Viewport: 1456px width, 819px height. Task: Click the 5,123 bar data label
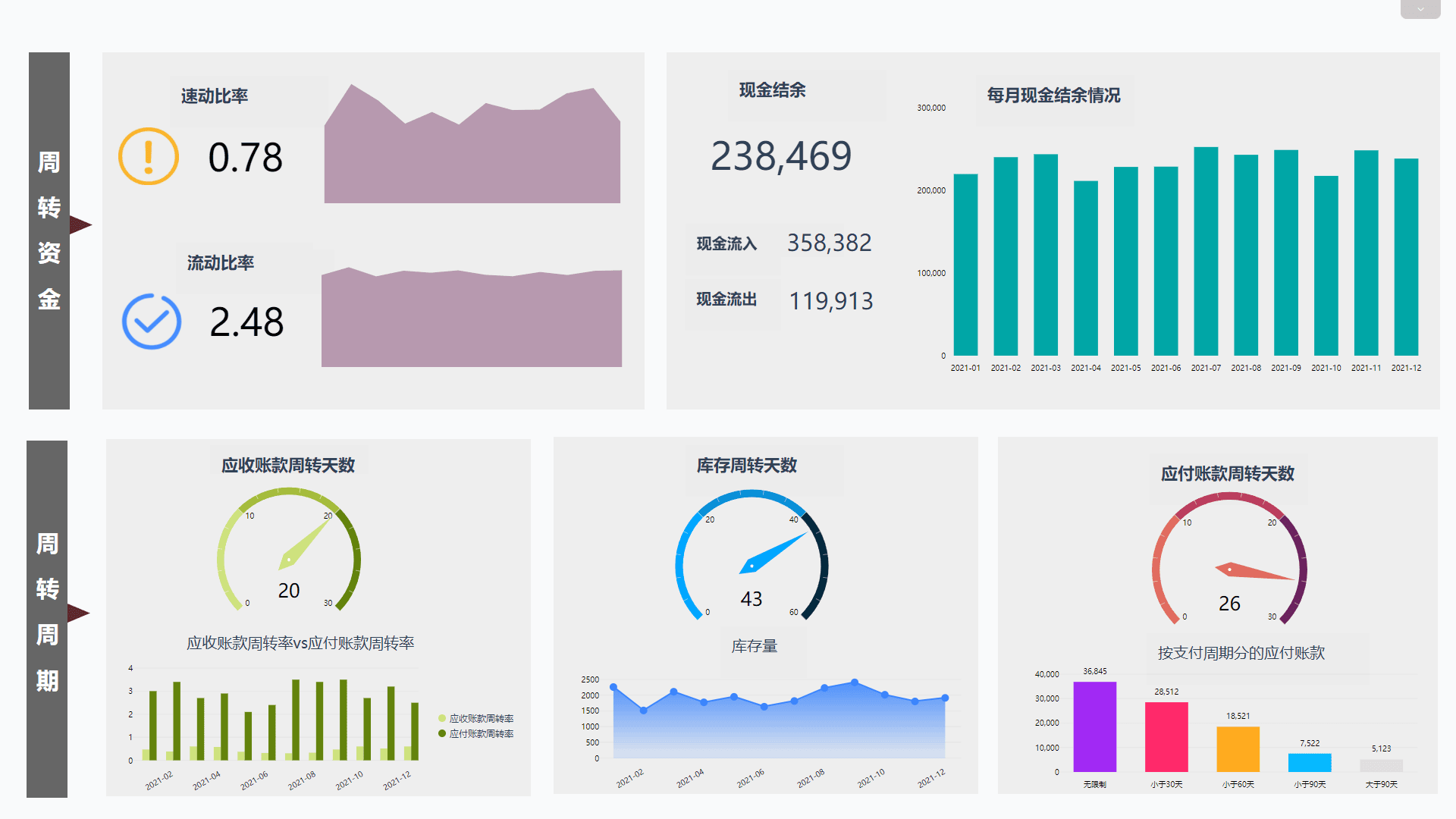pos(1382,748)
